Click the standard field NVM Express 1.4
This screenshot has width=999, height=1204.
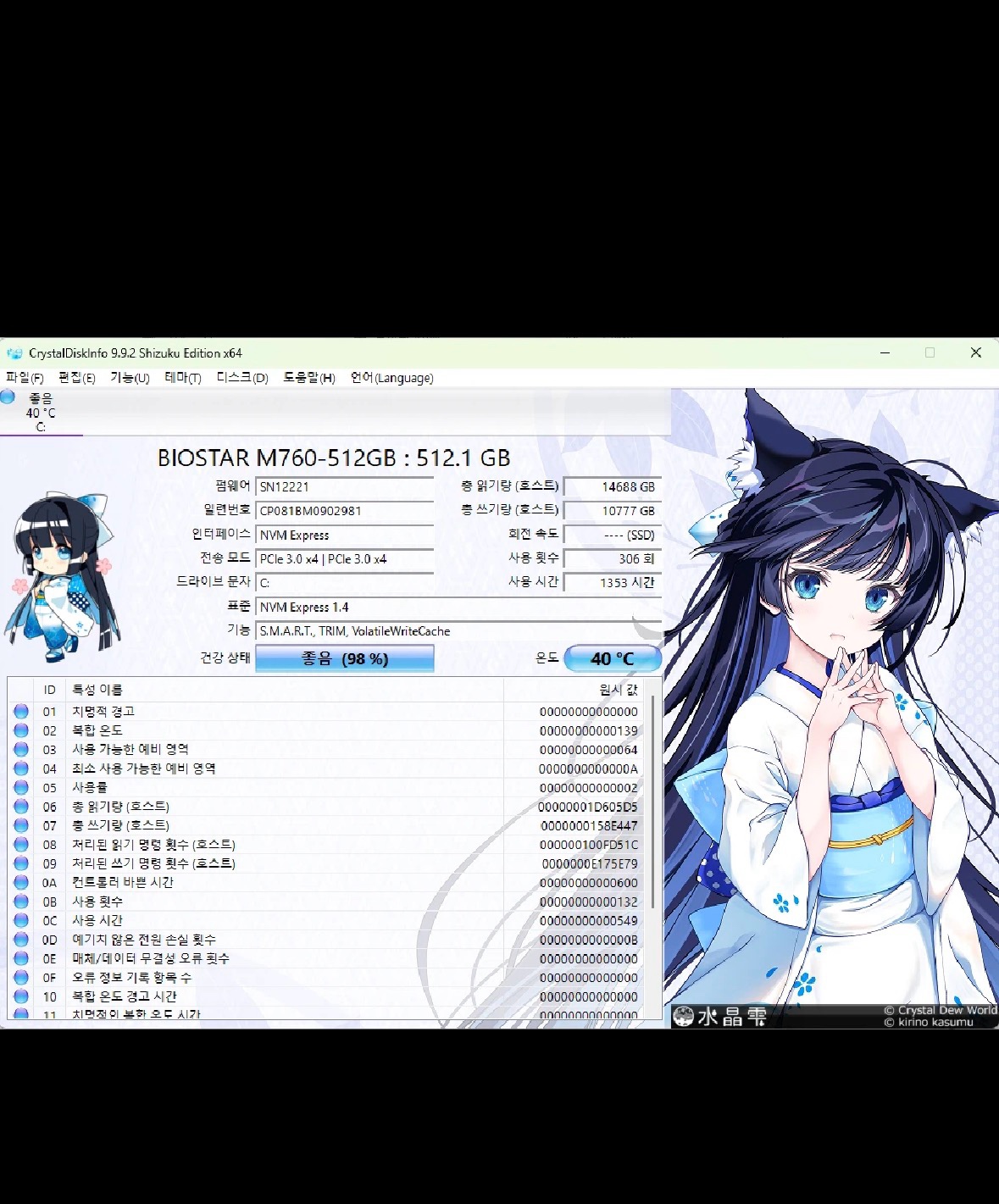pyautogui.click(x=458, y=608)
